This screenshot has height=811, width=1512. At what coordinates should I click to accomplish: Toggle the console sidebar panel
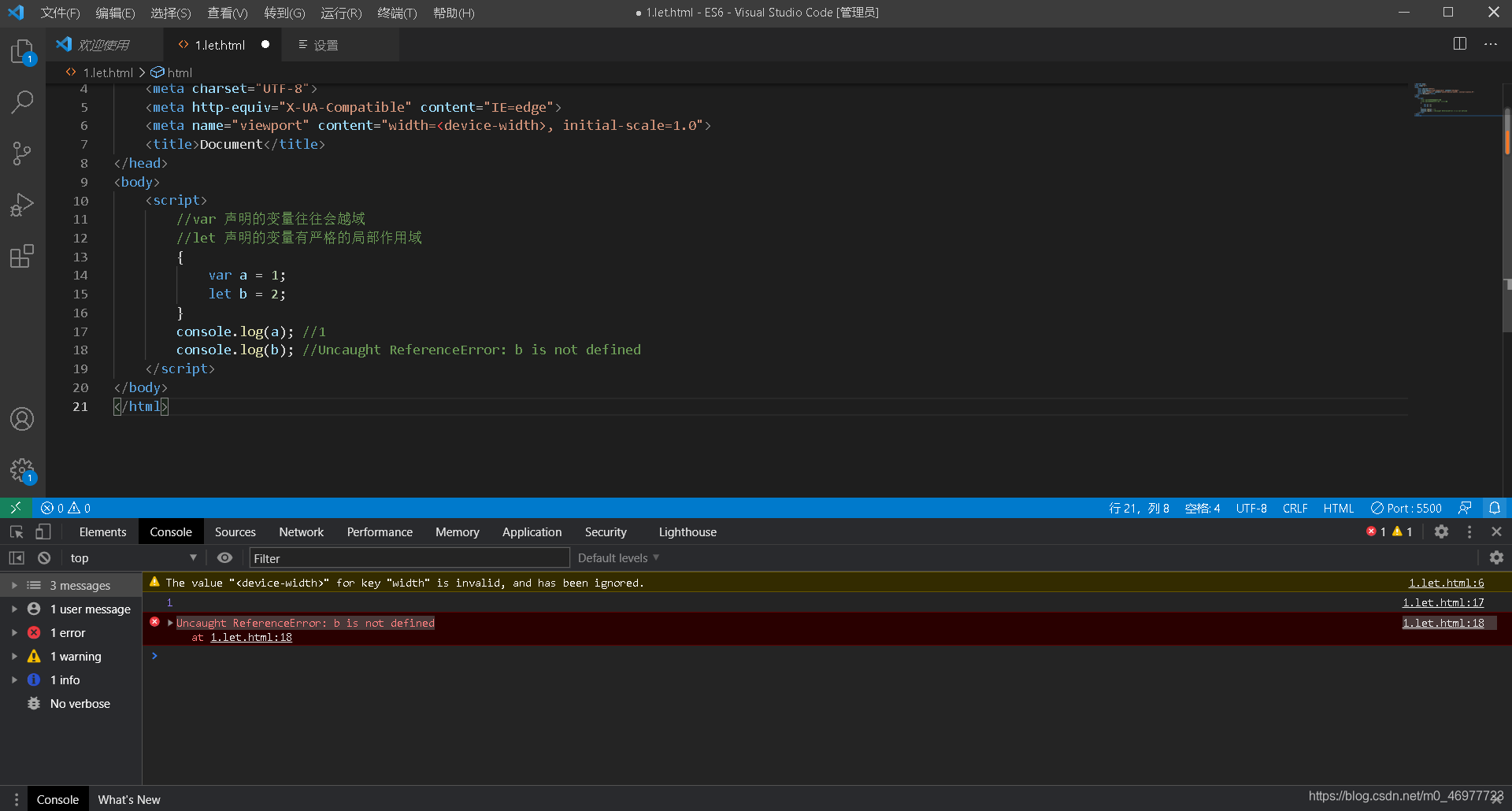(x=17, y=558)
